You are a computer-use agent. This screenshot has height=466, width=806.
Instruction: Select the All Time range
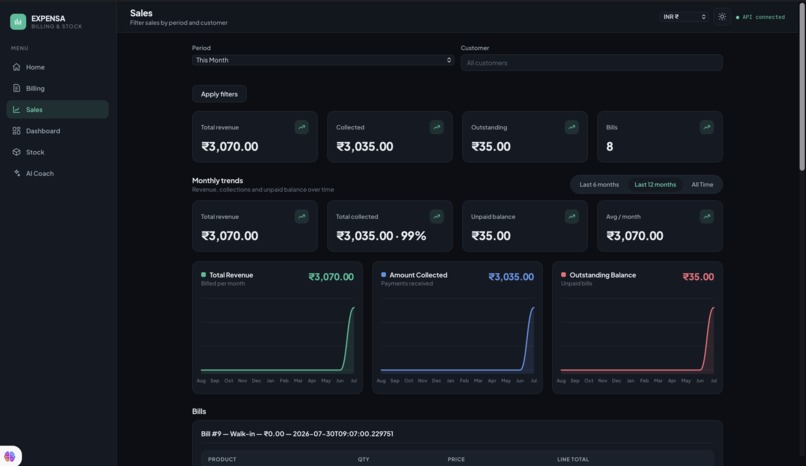(x=702, y=184)
